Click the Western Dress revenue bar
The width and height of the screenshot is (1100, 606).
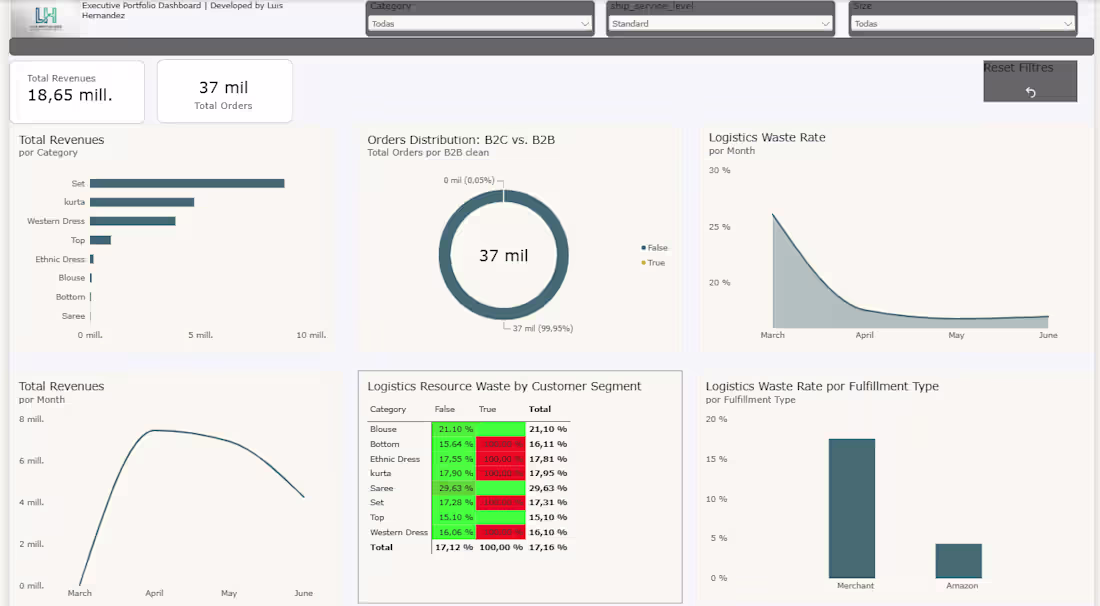click(133, 221)
